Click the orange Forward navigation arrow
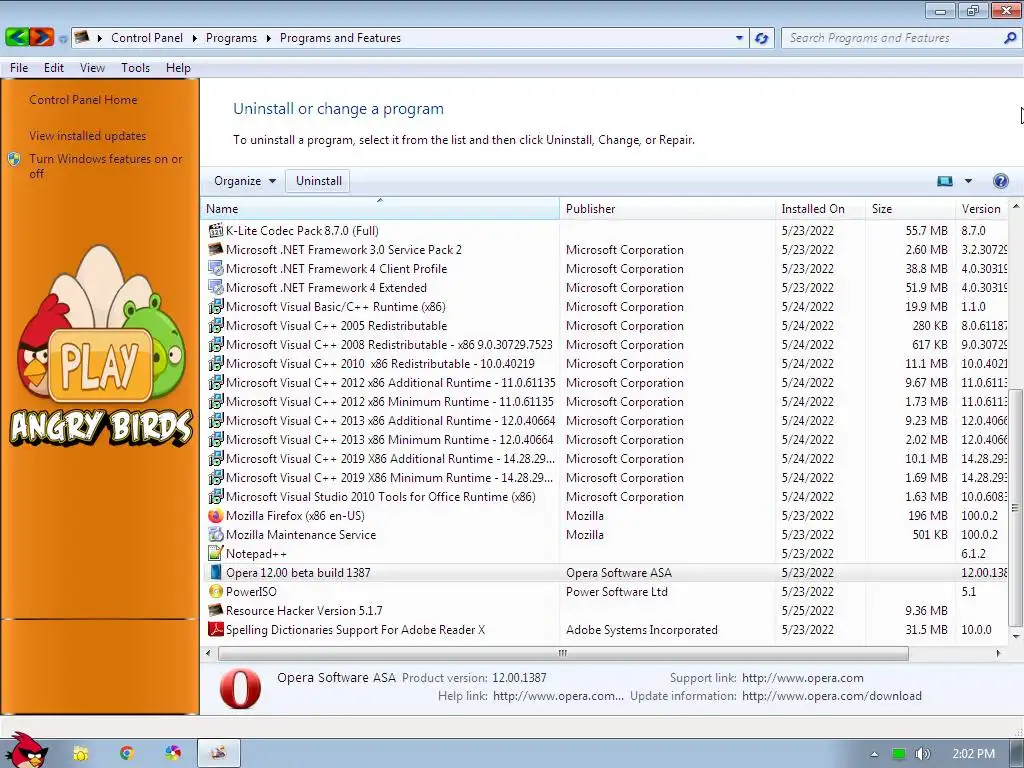Image resolution: width=1024 pixels, height=768 pixels. (41, 37)
